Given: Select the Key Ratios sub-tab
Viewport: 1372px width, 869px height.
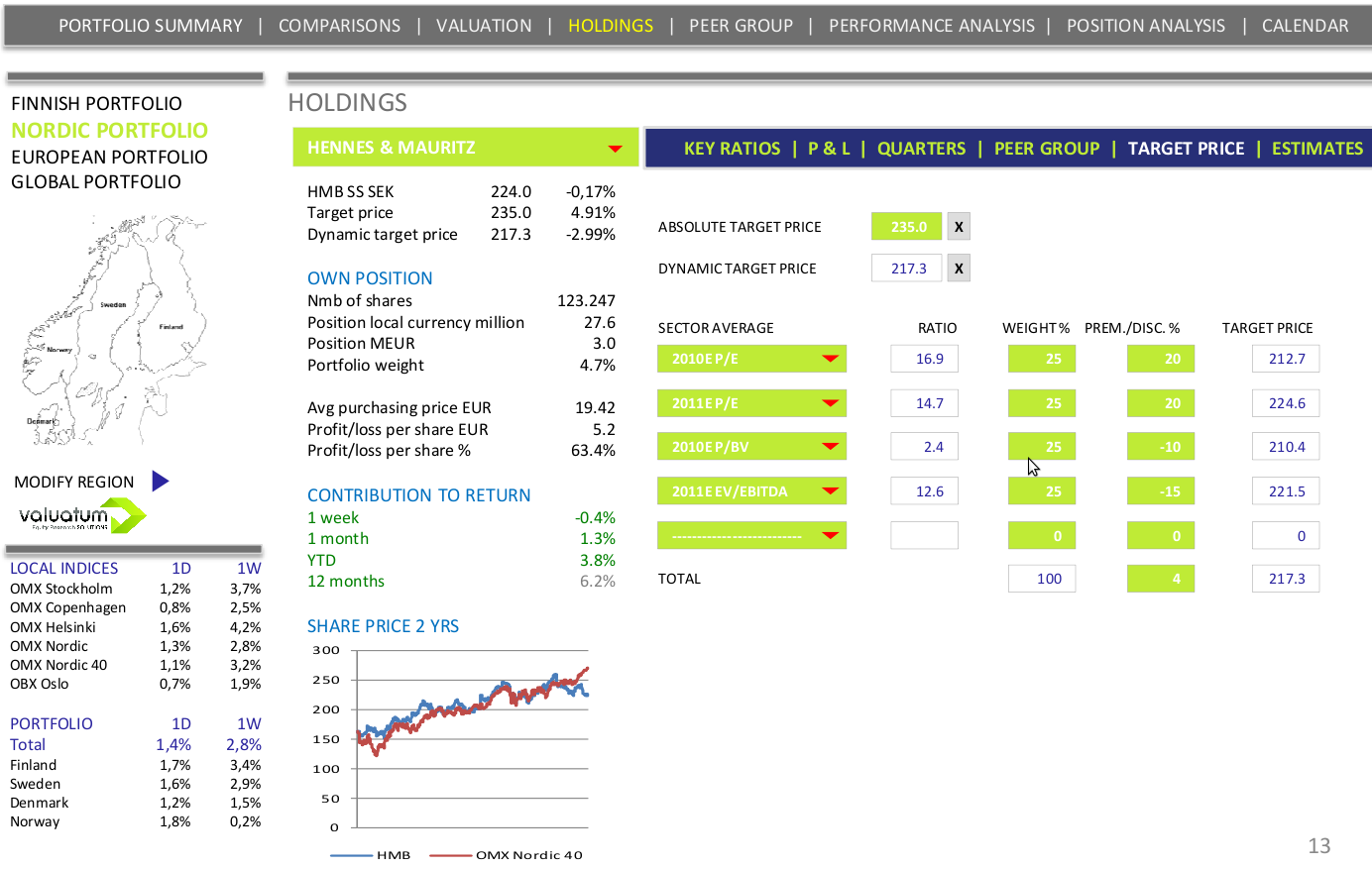Looking at the screenshot, I should click(733, 149).
